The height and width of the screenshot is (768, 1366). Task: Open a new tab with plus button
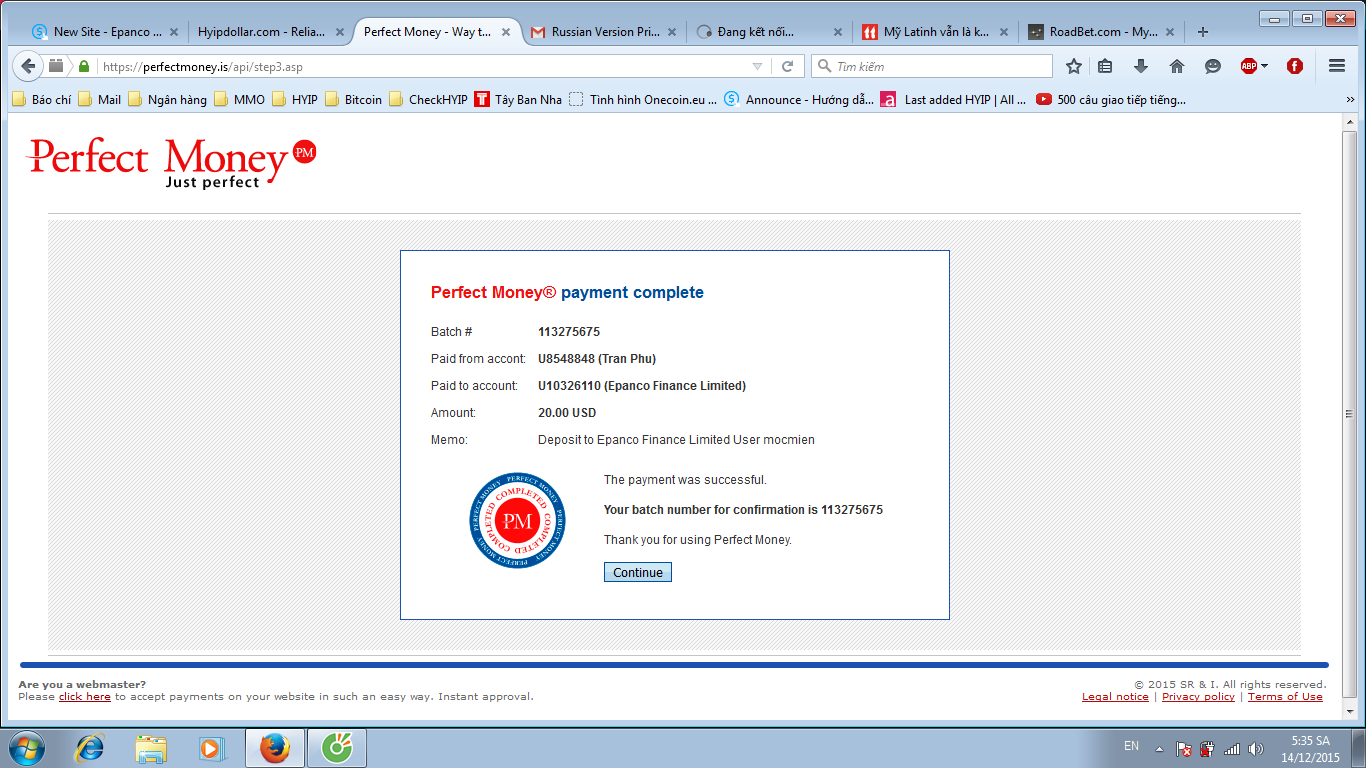pyautogui.click(x=1203, y=32)
